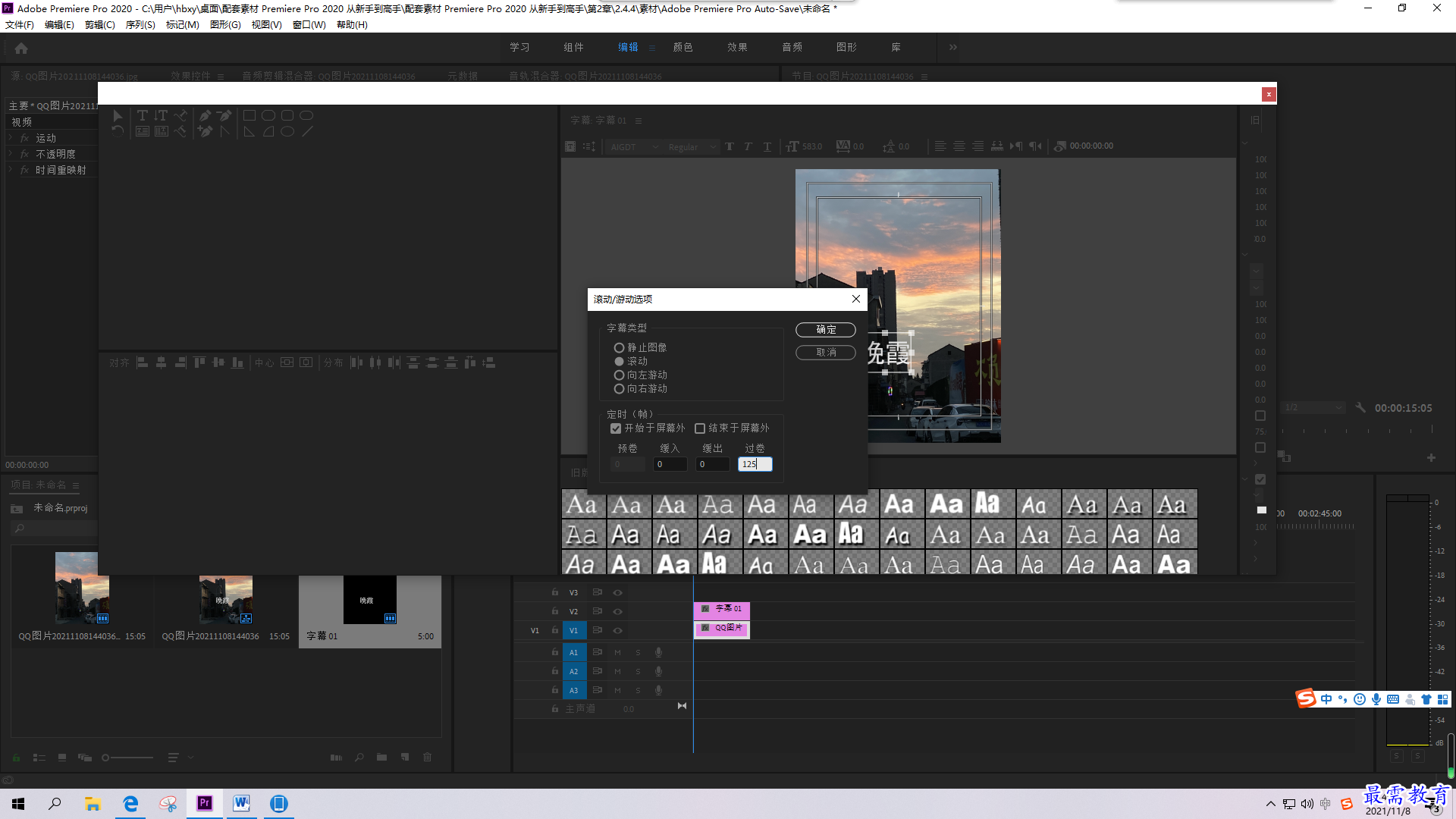Close the title designer window

point(1269,94)
